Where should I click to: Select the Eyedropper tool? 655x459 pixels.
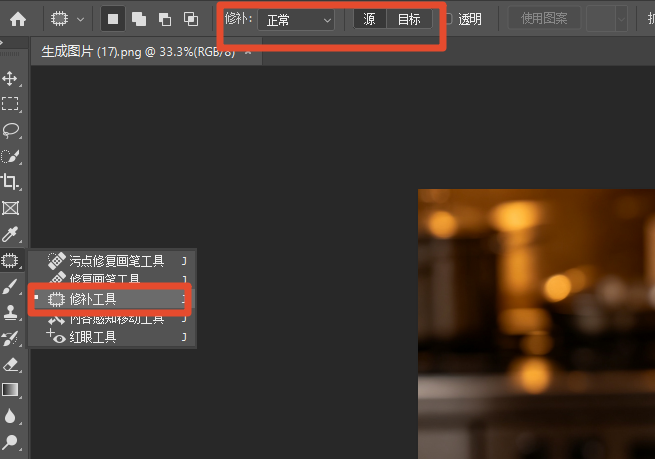(x=10, y=234)
